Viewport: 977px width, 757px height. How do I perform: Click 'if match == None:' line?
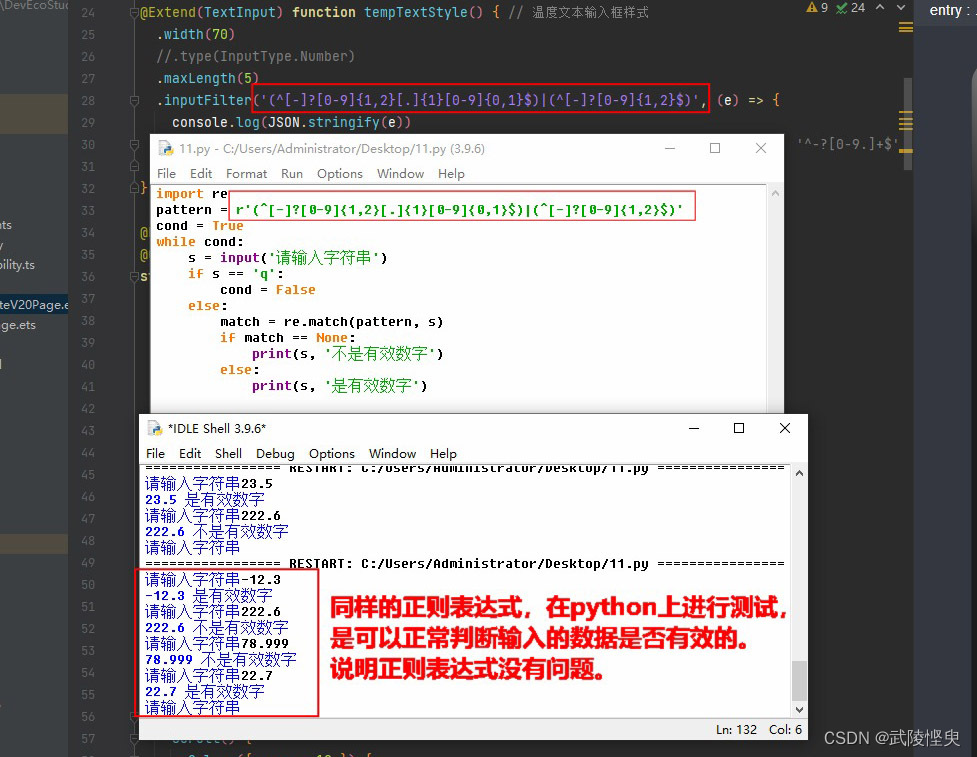point(287,338)
